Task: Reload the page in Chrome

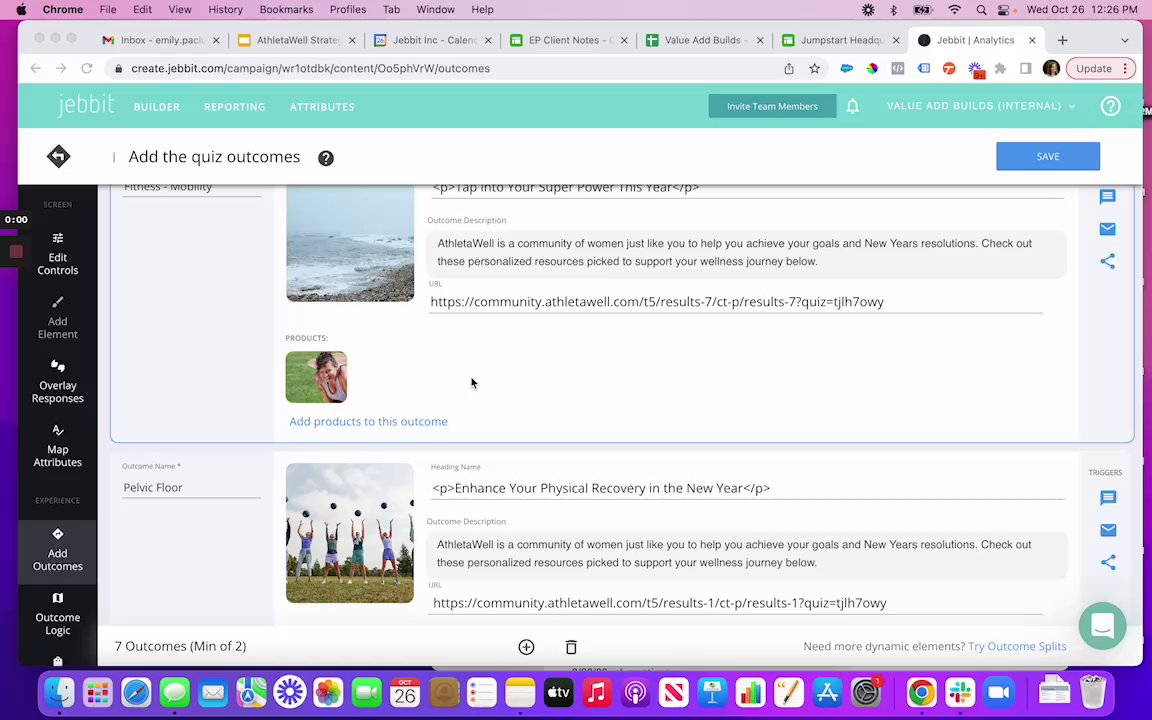Action: 87,68
